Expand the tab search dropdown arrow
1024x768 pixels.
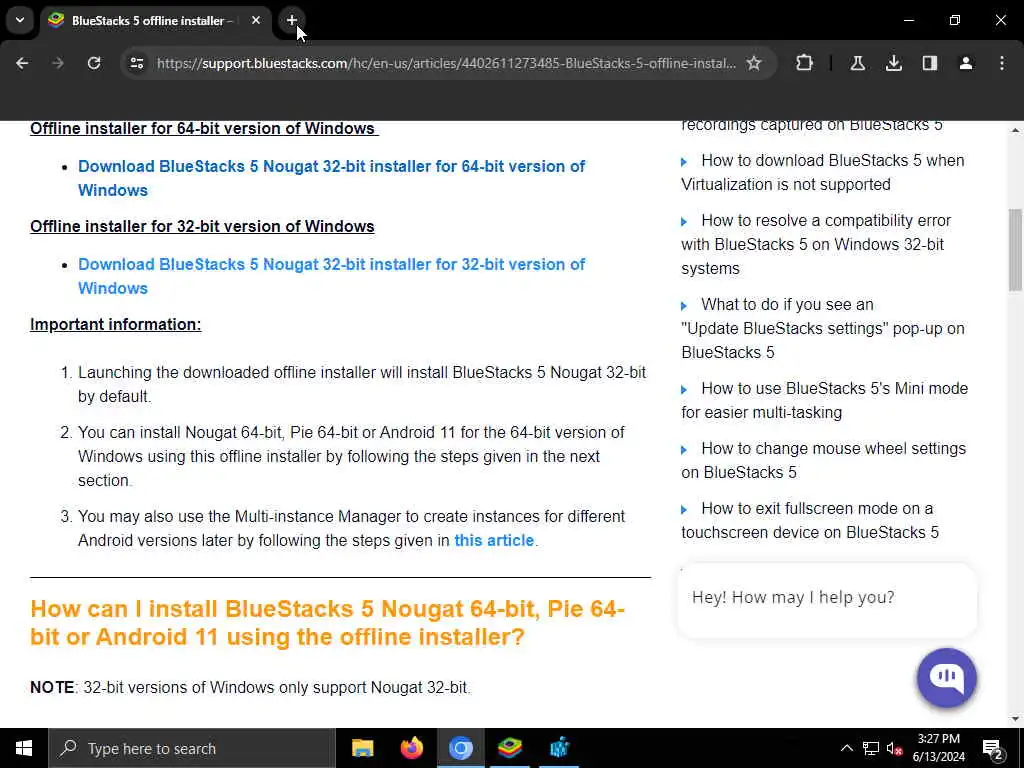coord(20,20)
